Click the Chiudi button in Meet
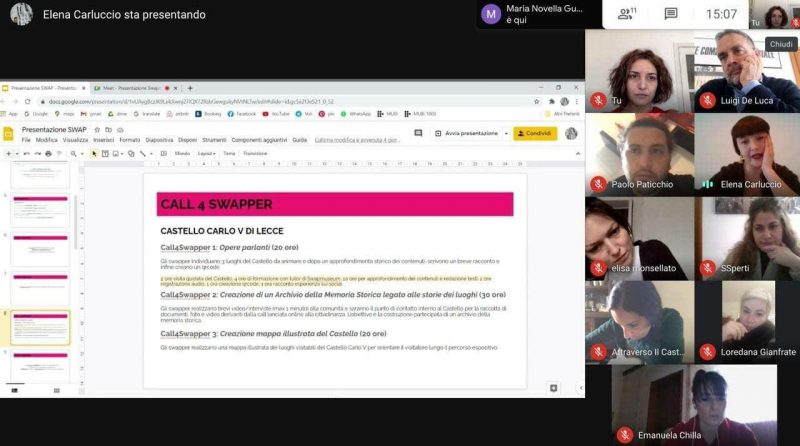Screen dimensions: 800x446 coord(781,44)
